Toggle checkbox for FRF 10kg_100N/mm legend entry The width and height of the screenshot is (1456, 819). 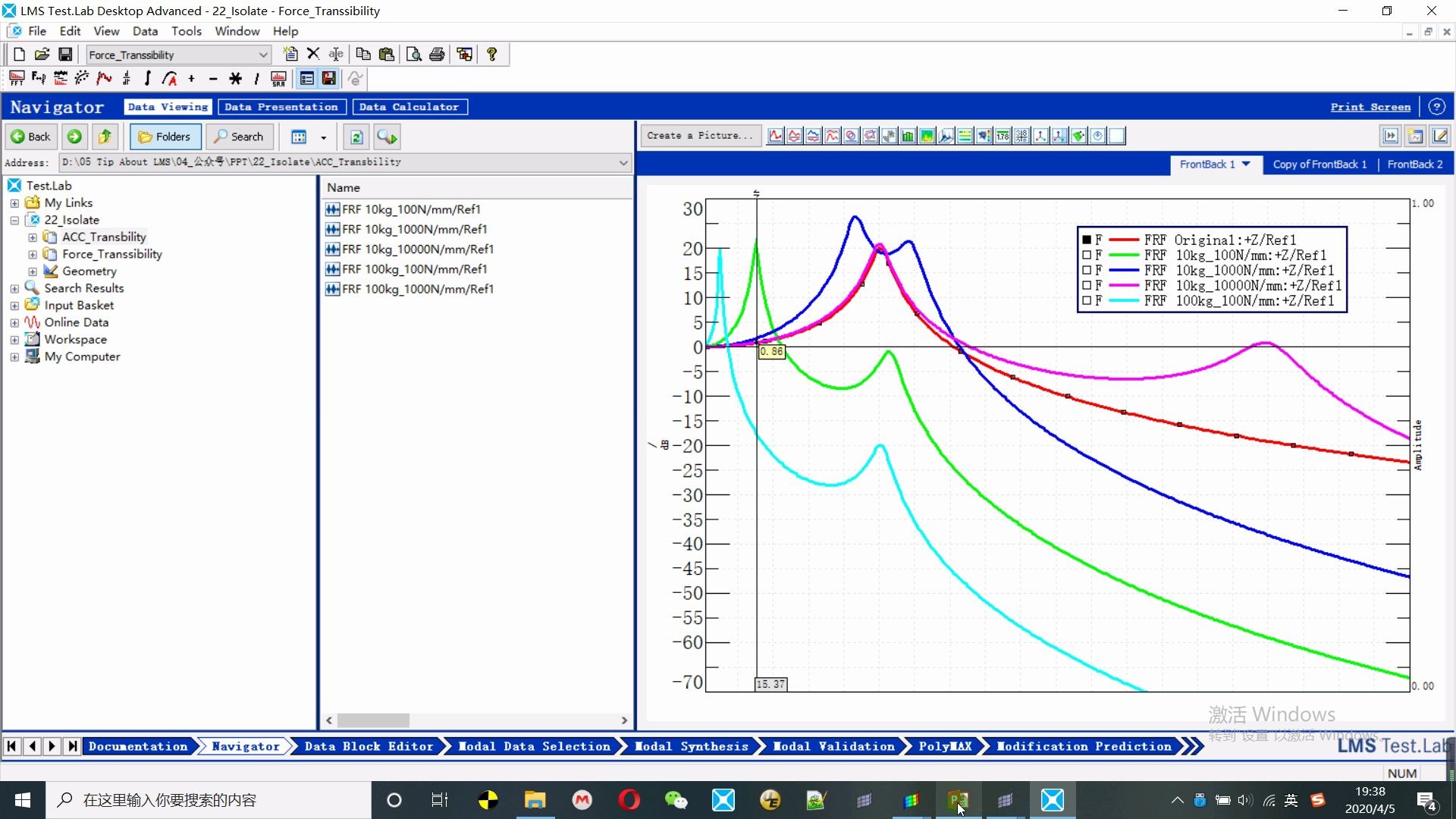coord(1087,255)
